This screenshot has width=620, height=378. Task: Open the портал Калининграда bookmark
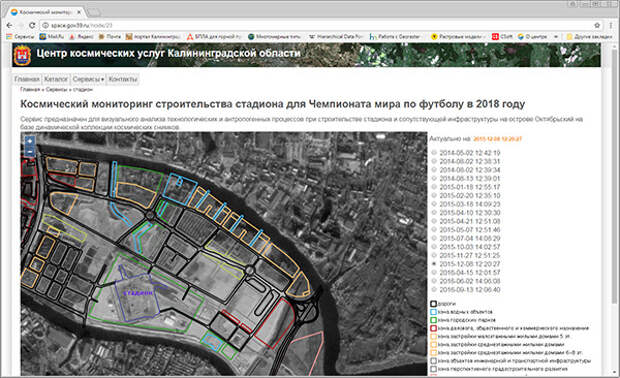153,37
